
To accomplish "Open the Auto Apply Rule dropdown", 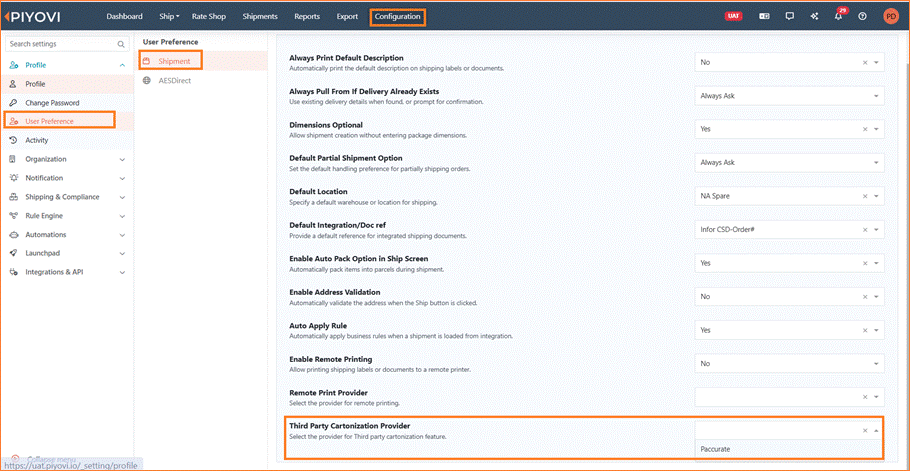I will [876, 330].
